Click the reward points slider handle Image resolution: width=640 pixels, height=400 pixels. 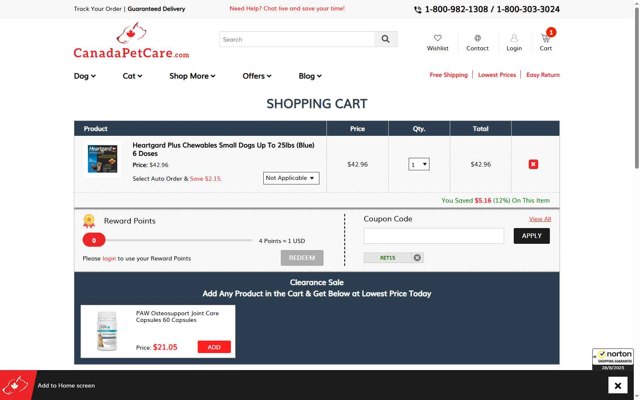click(x=94, y=240)
